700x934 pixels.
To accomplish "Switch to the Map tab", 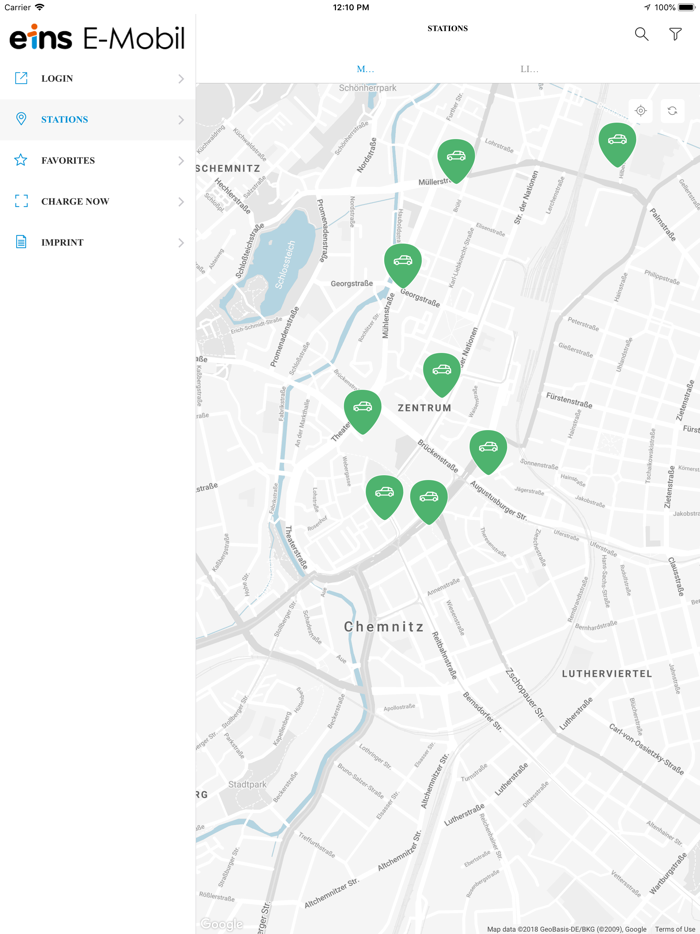I will pyautogui.click(x=365, y=69).
